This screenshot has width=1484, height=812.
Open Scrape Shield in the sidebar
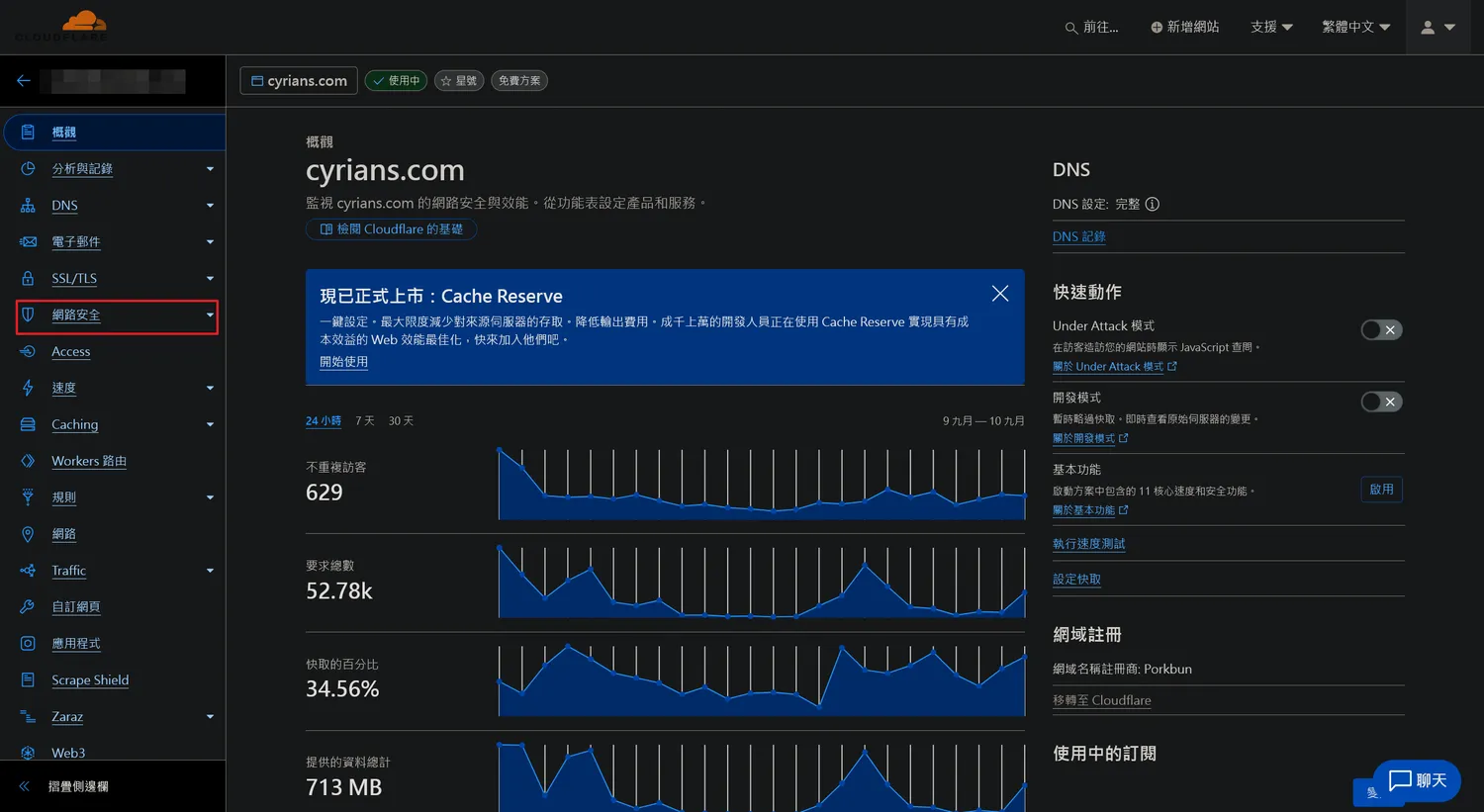pos(90,680)
